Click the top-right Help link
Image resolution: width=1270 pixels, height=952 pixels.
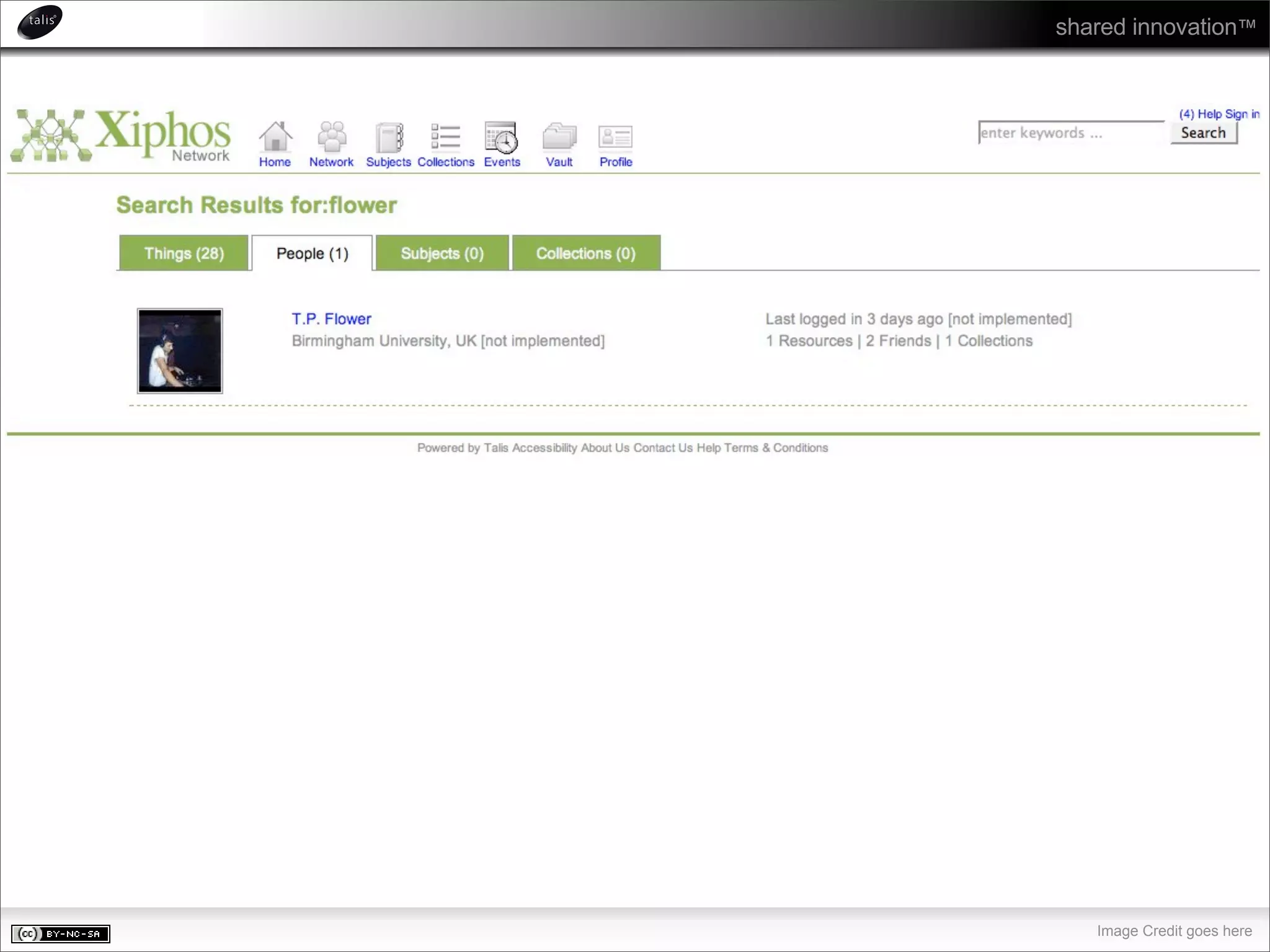1210,114
